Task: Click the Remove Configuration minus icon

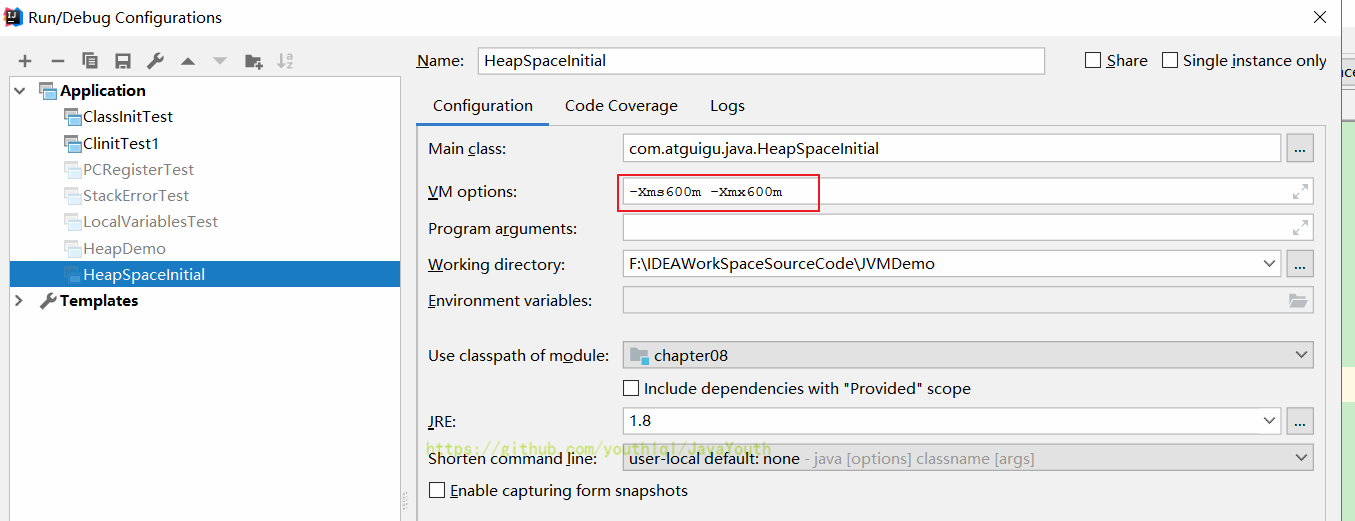Action: coord(58,61)
